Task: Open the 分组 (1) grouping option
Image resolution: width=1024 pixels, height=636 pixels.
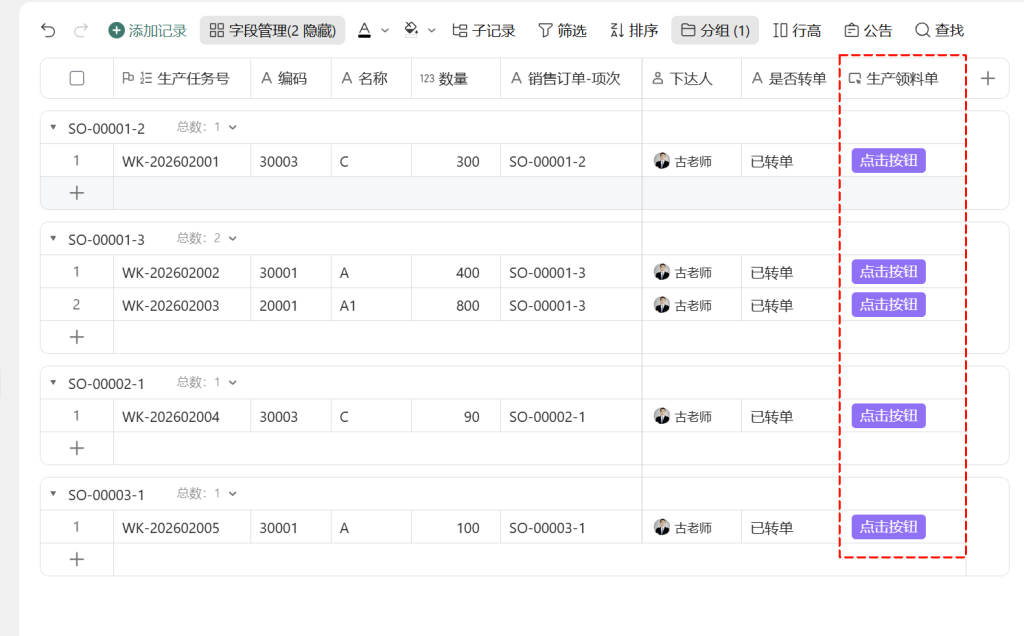Action: coord(715,30)
